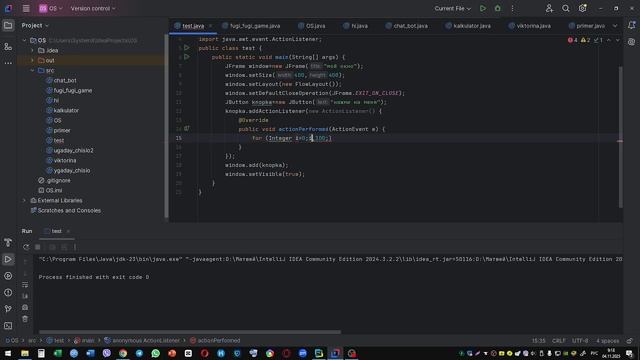
Task: Open AI Assistant spiral icon on right
Action: [631, 42]
